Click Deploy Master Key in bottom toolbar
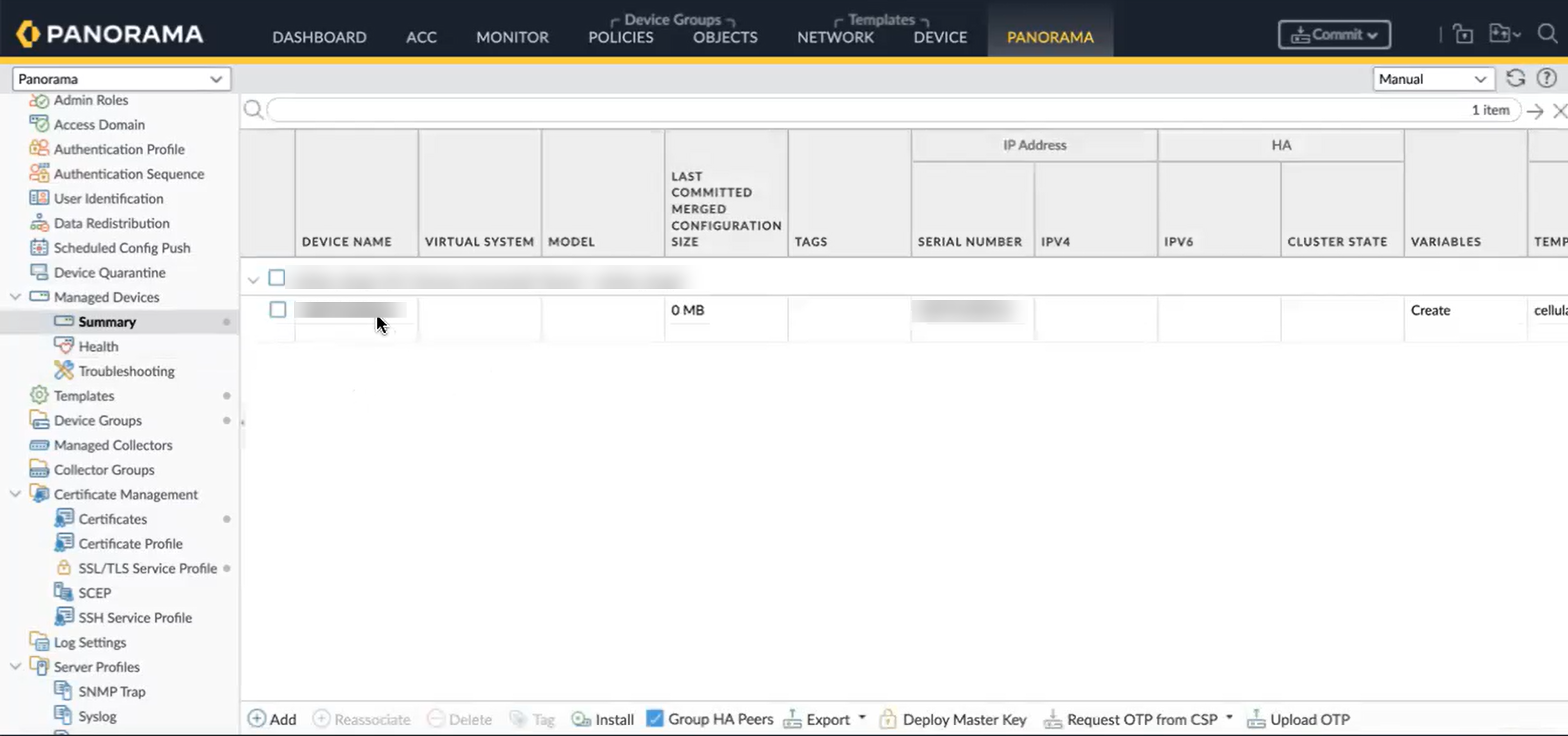This screenshot has height=736, width=1568. pos(964,719)
